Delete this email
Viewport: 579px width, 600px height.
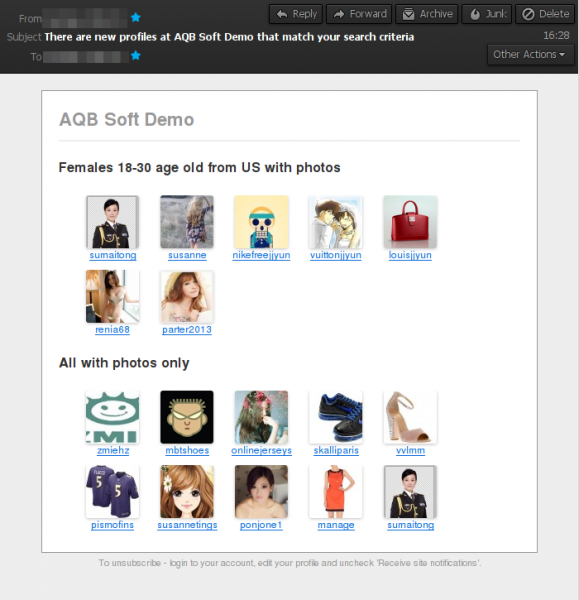tap(545, 14)
